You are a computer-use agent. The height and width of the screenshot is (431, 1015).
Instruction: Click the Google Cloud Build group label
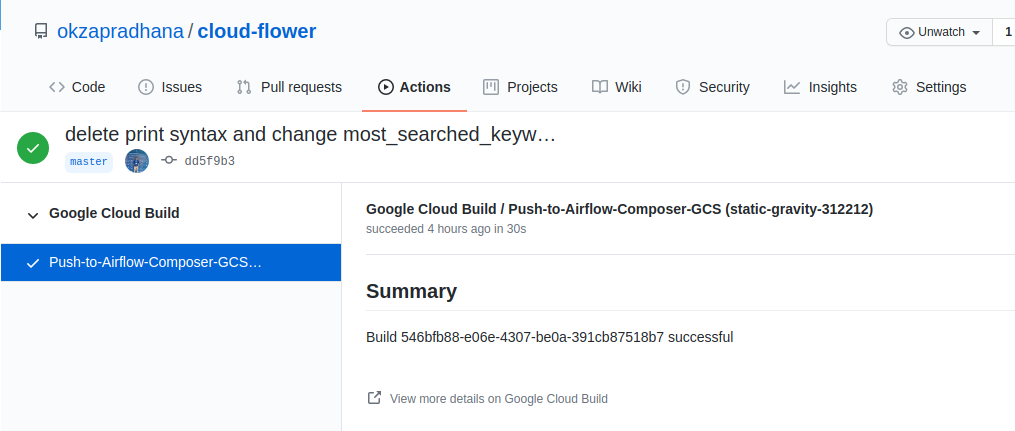click(x=115, y=213)
